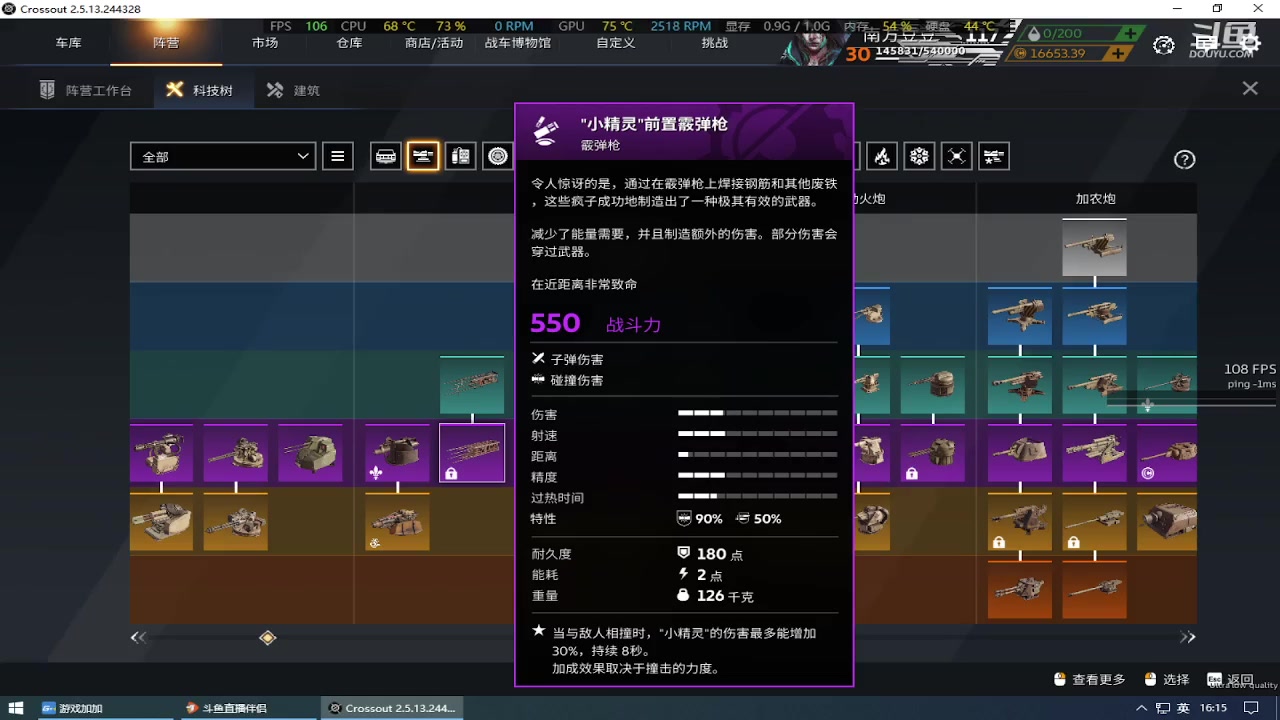Select the flame weapon filter icon
This screenshot has width=1280, height=720.
pos(881,156)
